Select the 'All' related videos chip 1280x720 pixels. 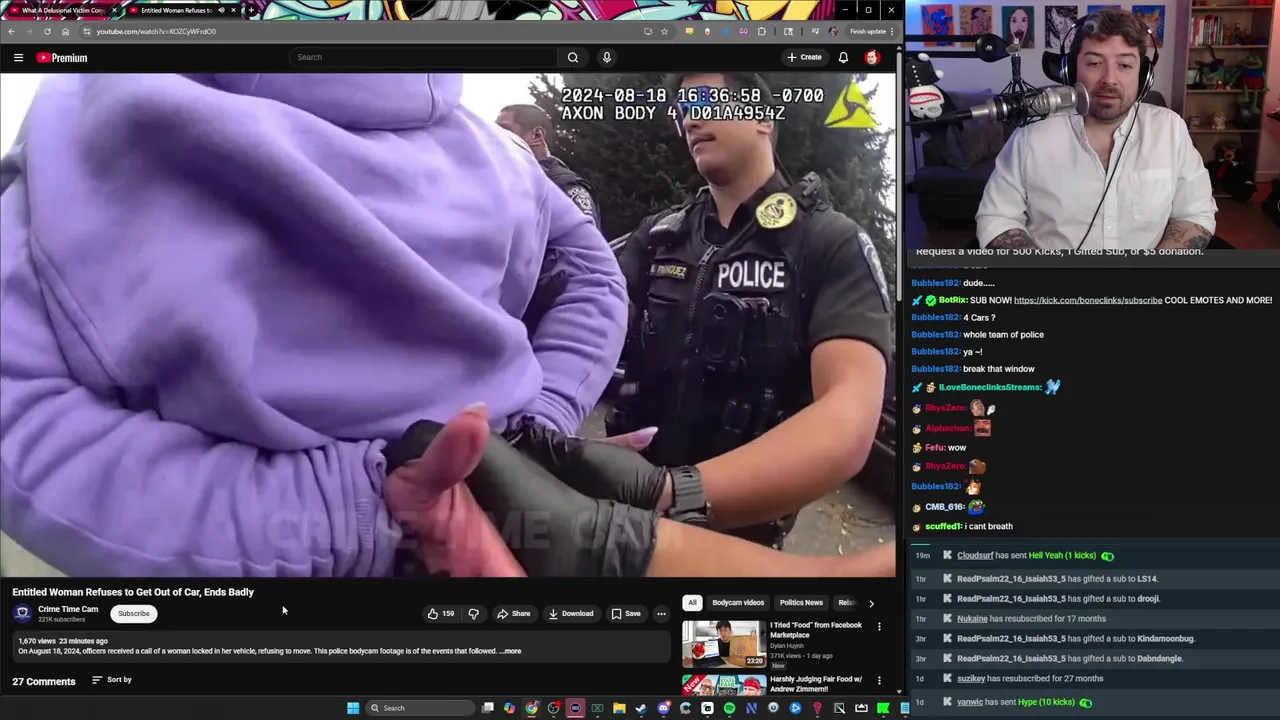[x=692, y=603]
